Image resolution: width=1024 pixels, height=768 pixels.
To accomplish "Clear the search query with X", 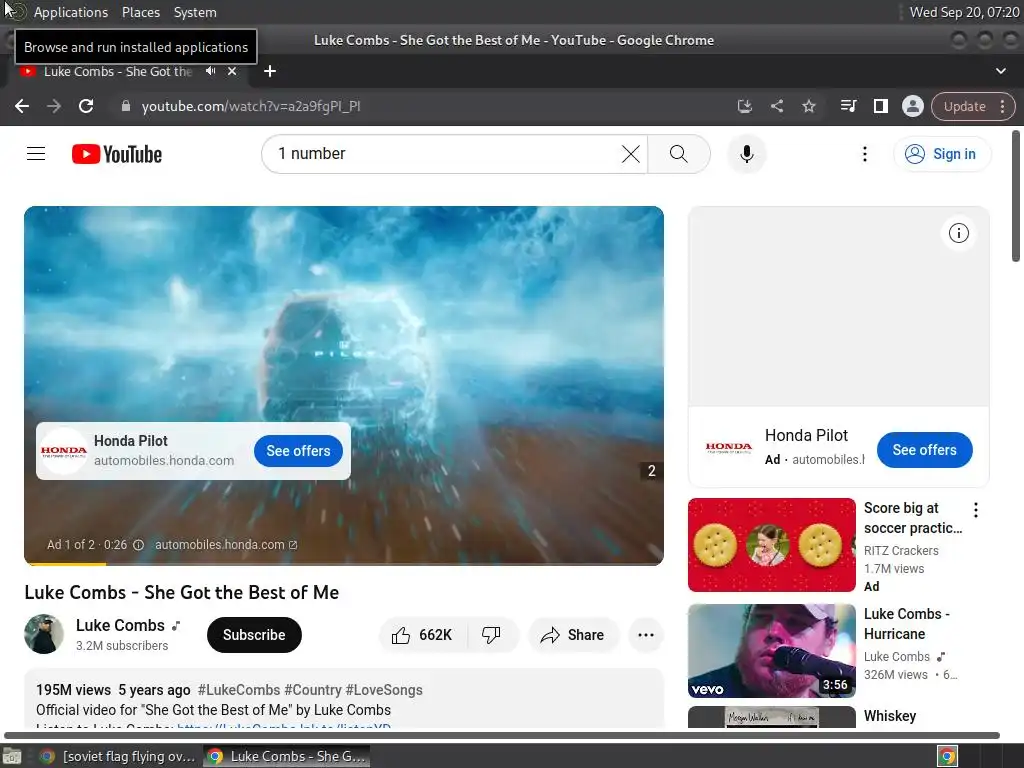I will (x=631, y=154).
